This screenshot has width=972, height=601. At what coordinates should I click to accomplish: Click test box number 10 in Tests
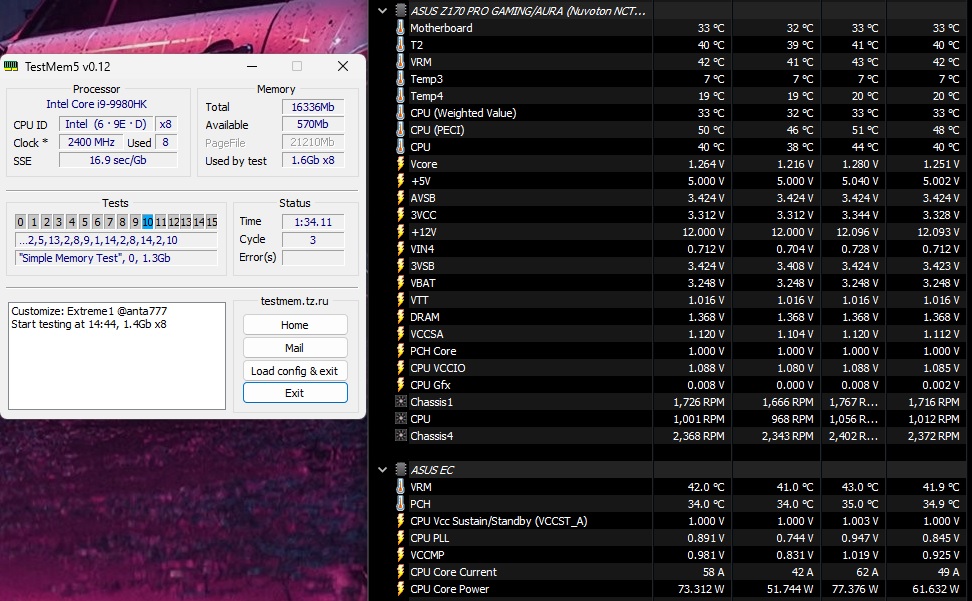click(x=148, y=222)
